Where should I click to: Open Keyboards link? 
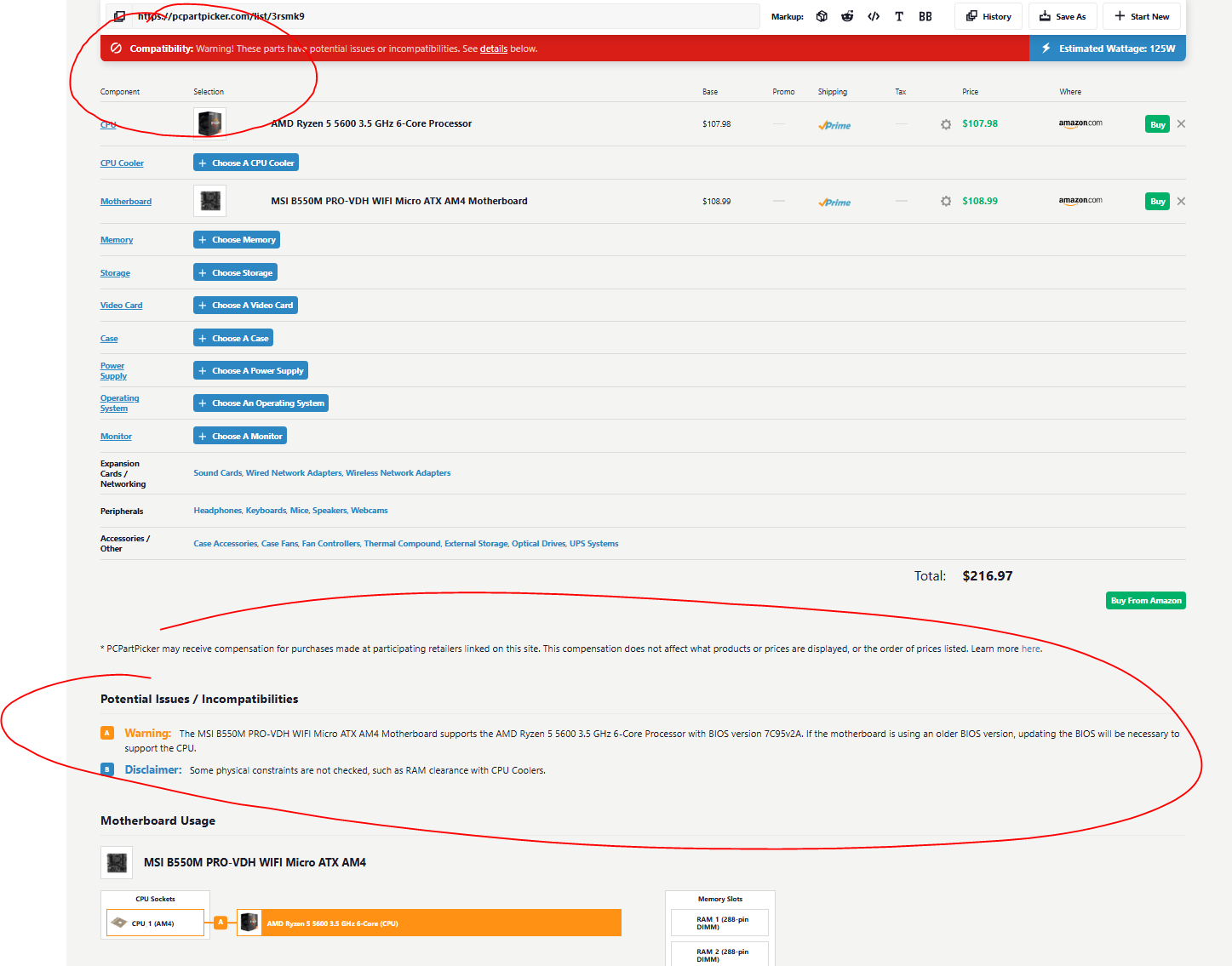pos(266,511)
